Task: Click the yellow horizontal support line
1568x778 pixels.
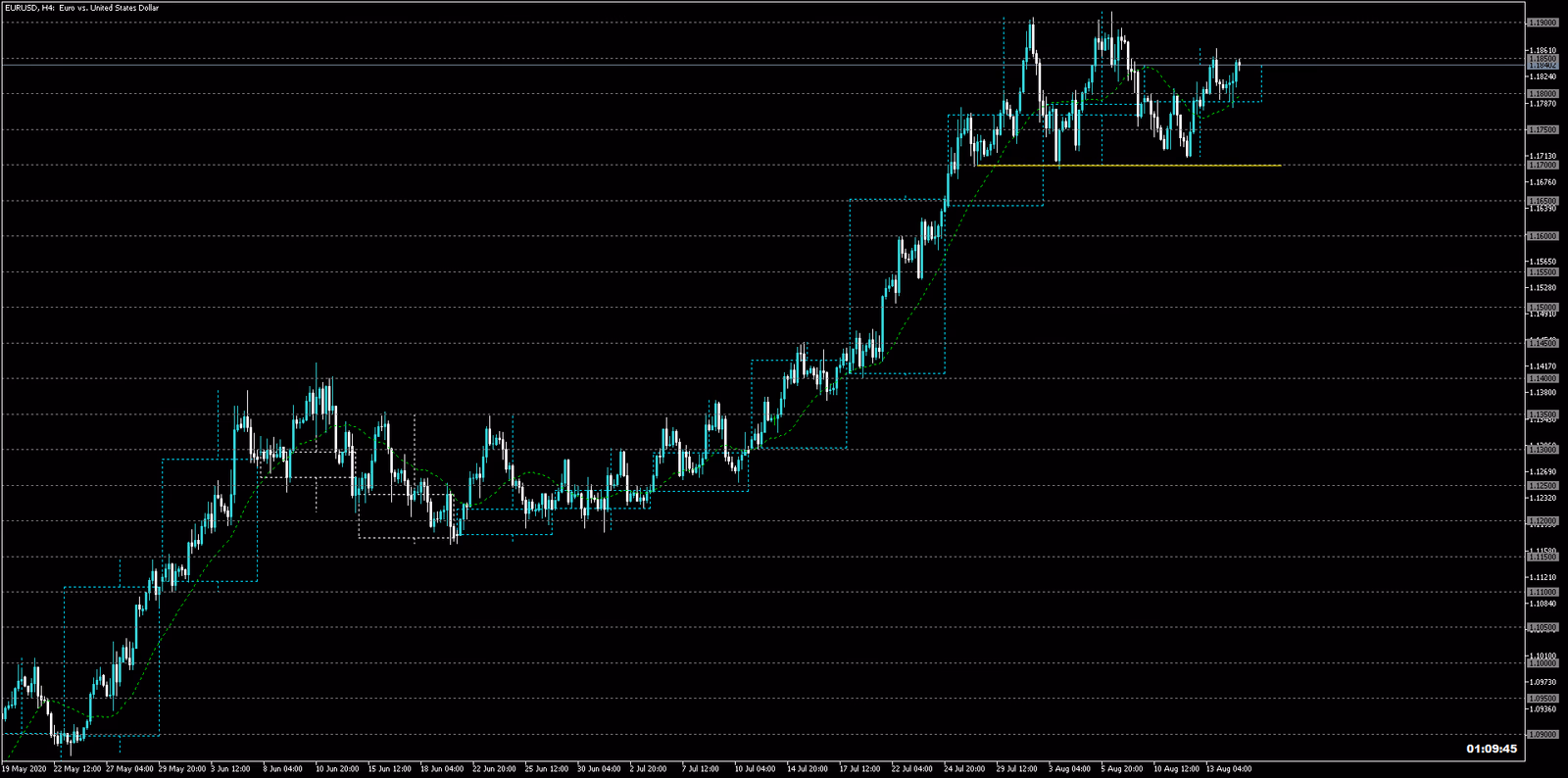Action: click(1127, 166)
